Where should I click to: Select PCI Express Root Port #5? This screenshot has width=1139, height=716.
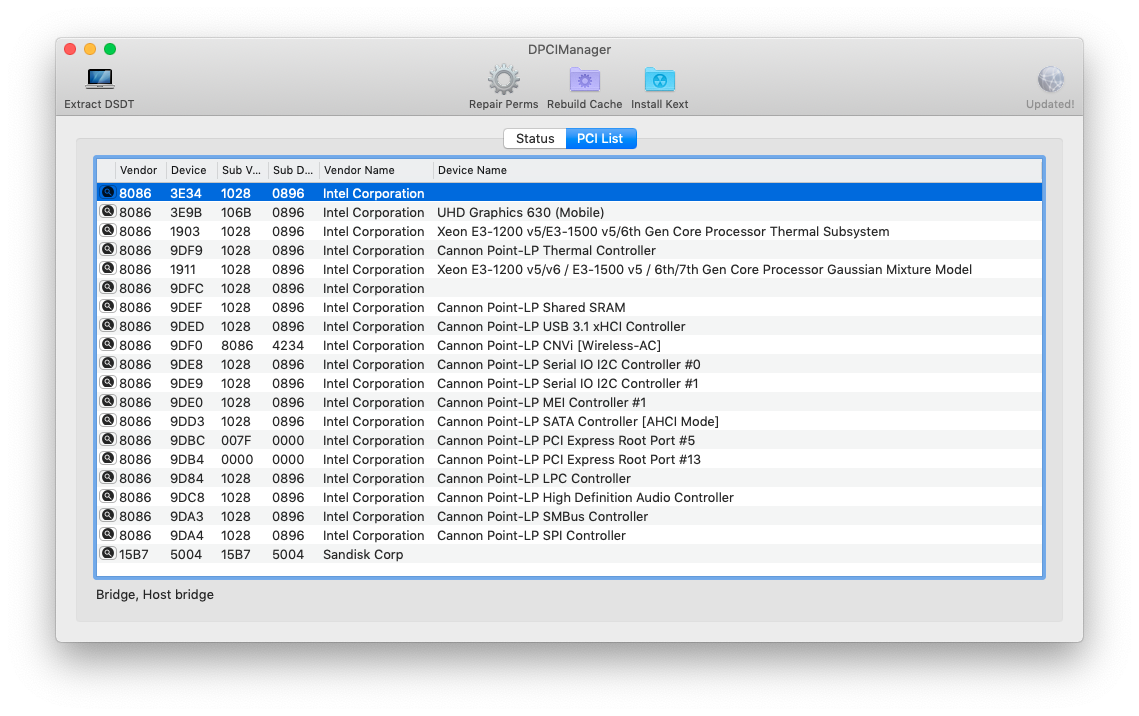click(566, 441)
